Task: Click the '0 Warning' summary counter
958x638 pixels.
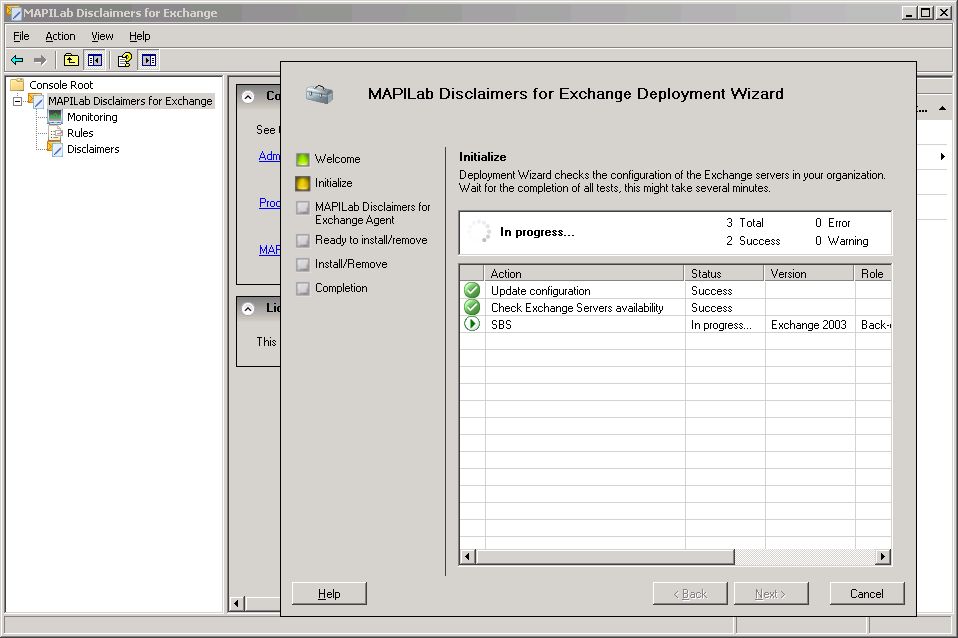Action: (x=841, y=241)
